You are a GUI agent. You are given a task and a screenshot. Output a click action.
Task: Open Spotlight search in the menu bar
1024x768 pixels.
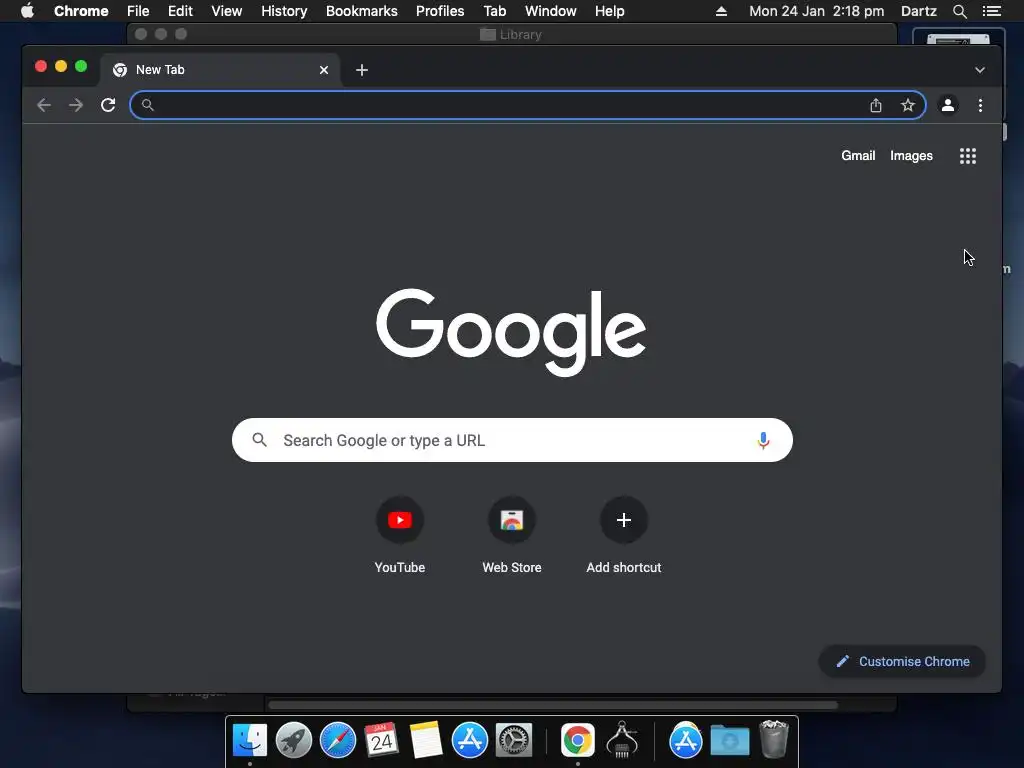click(959, 11)
